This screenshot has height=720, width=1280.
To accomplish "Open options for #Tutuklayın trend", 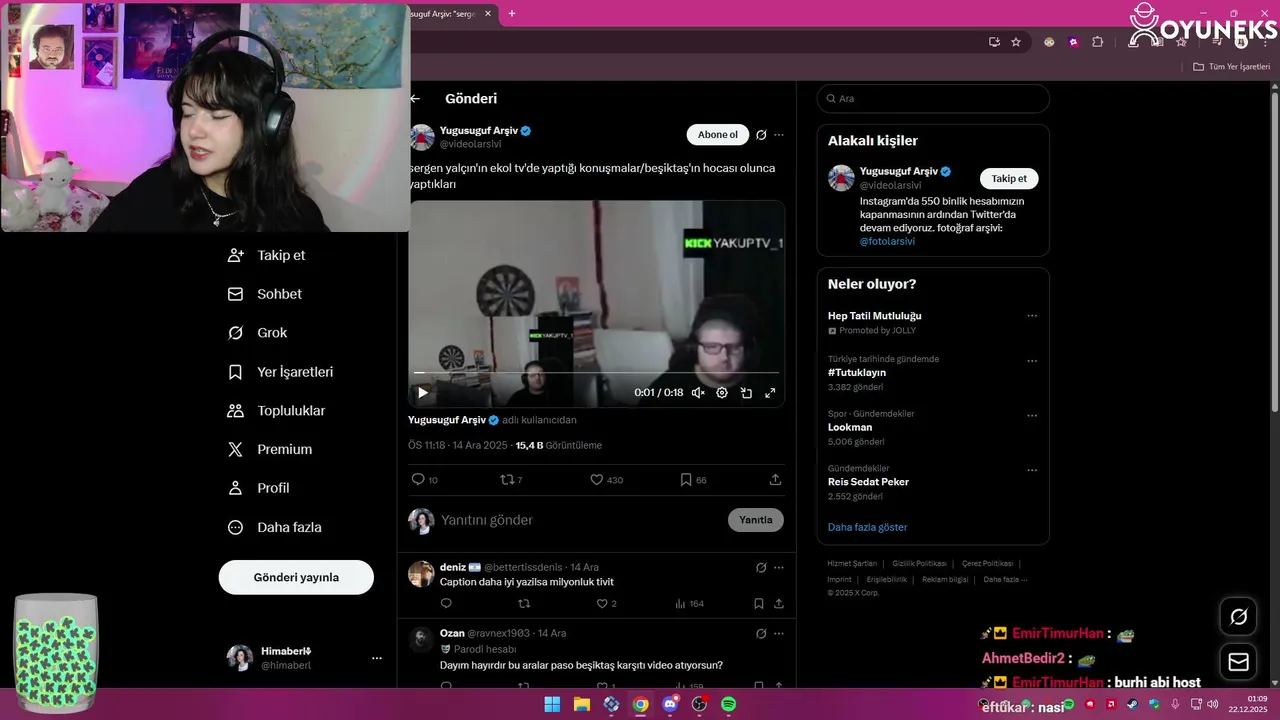I will pos(1032,361).
